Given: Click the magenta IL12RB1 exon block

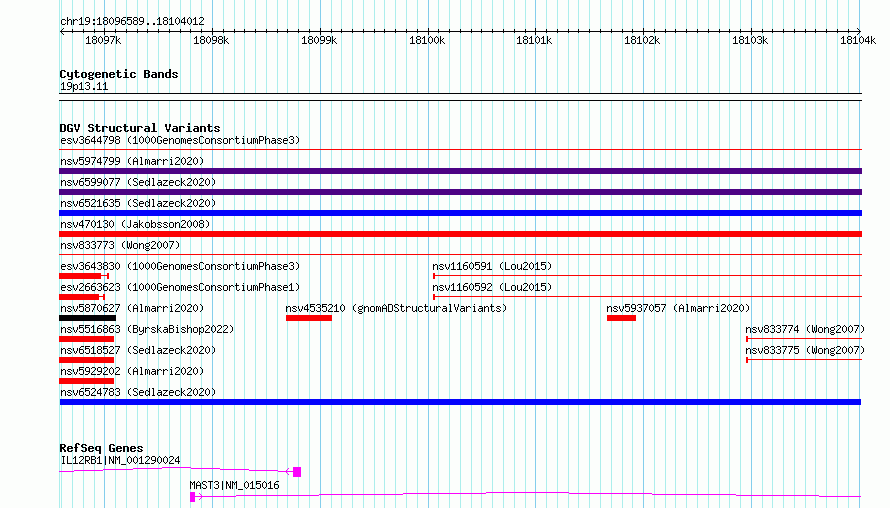Looking at the screenshot, I should pyautogui.click(x=297, y=472).
